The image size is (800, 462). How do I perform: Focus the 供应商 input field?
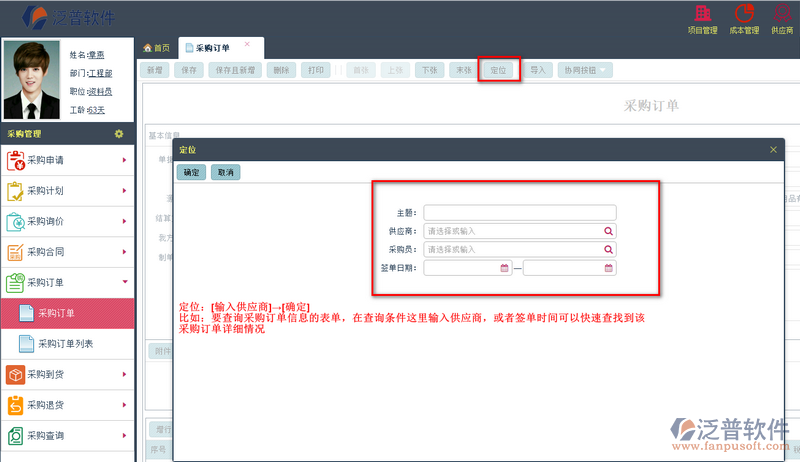(520, 231)
